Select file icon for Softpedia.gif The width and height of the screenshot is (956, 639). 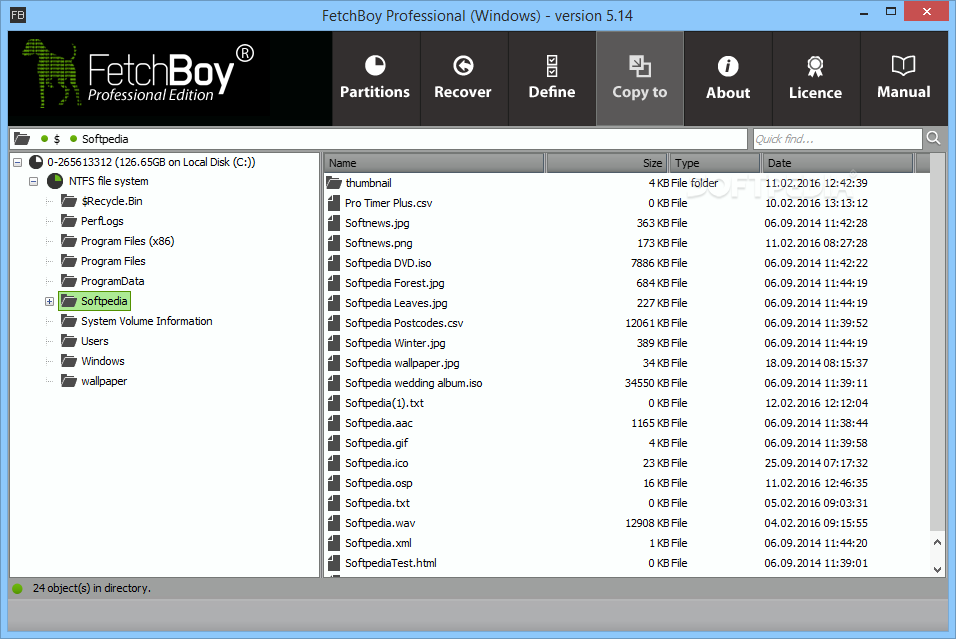(x=334, y=443)
